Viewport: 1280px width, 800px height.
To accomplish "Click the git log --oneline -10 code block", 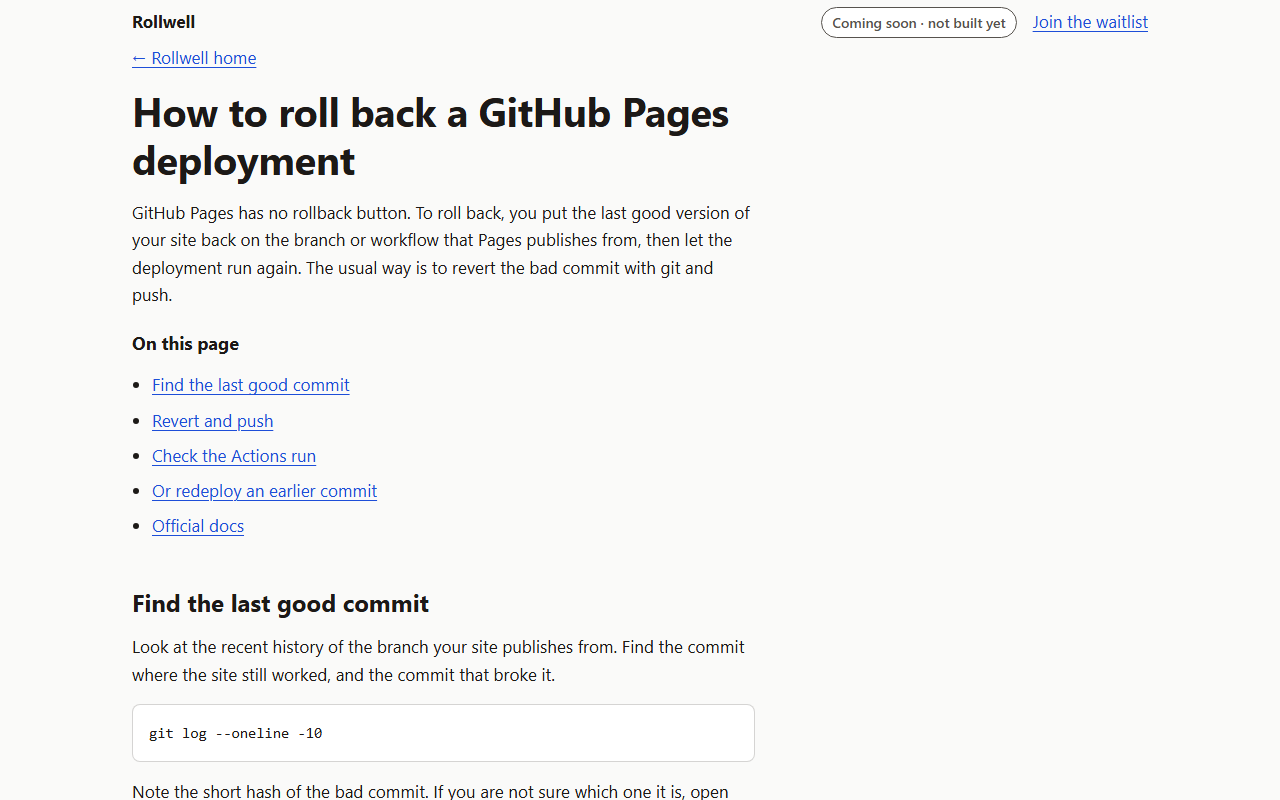I will point(443,733).
